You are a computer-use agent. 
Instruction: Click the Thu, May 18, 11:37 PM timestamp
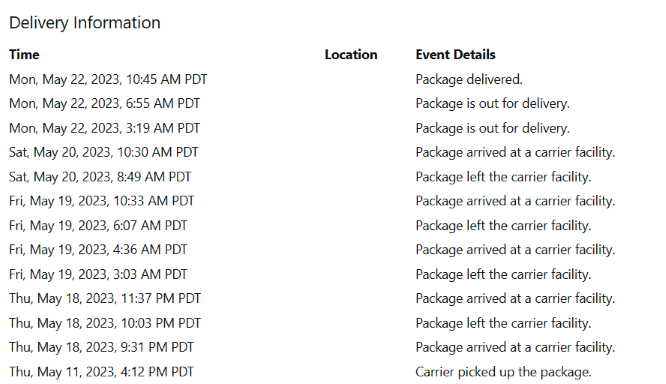click(x=104, y=299)
